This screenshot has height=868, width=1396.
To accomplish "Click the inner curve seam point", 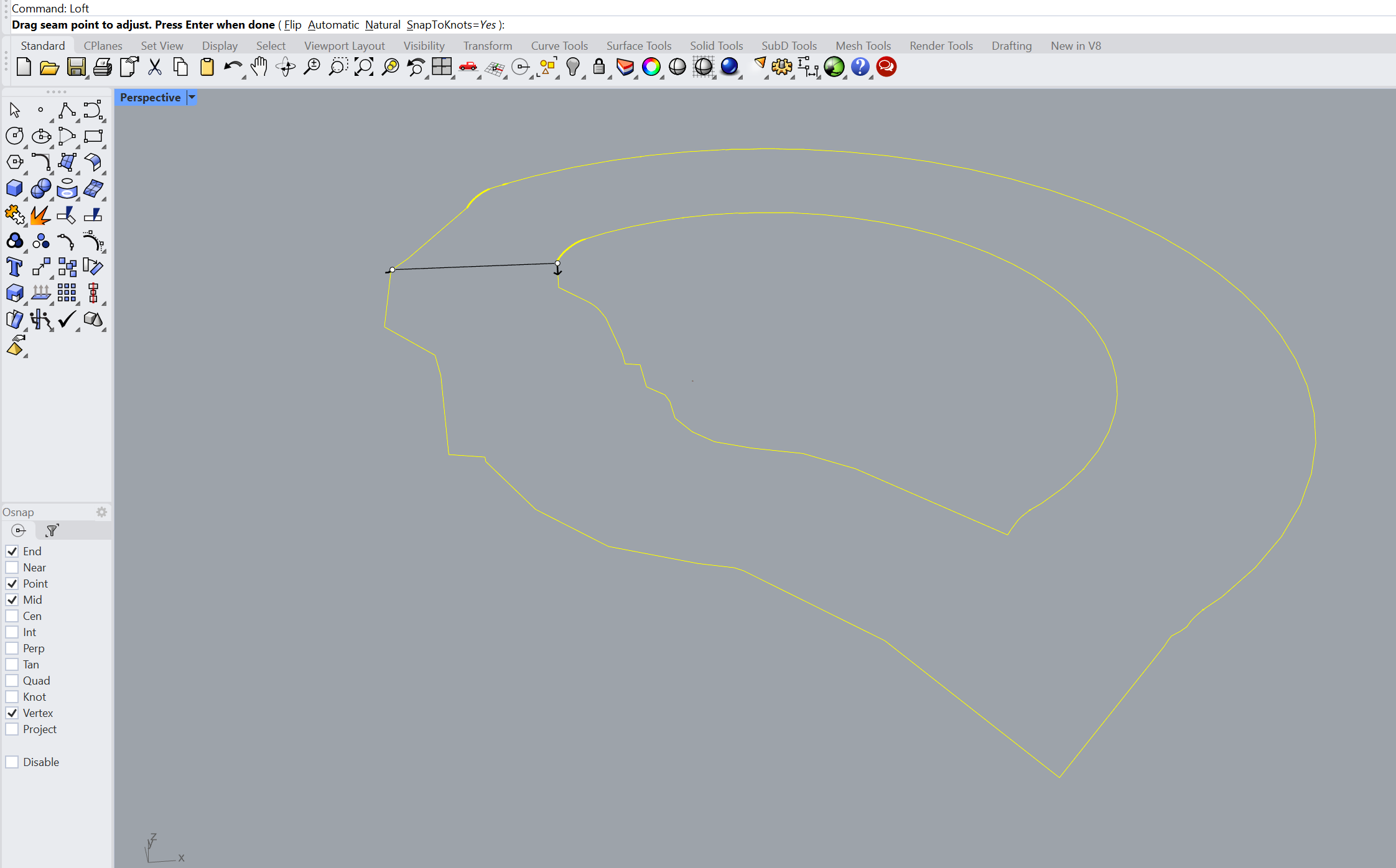I will (x=557, y=264).
